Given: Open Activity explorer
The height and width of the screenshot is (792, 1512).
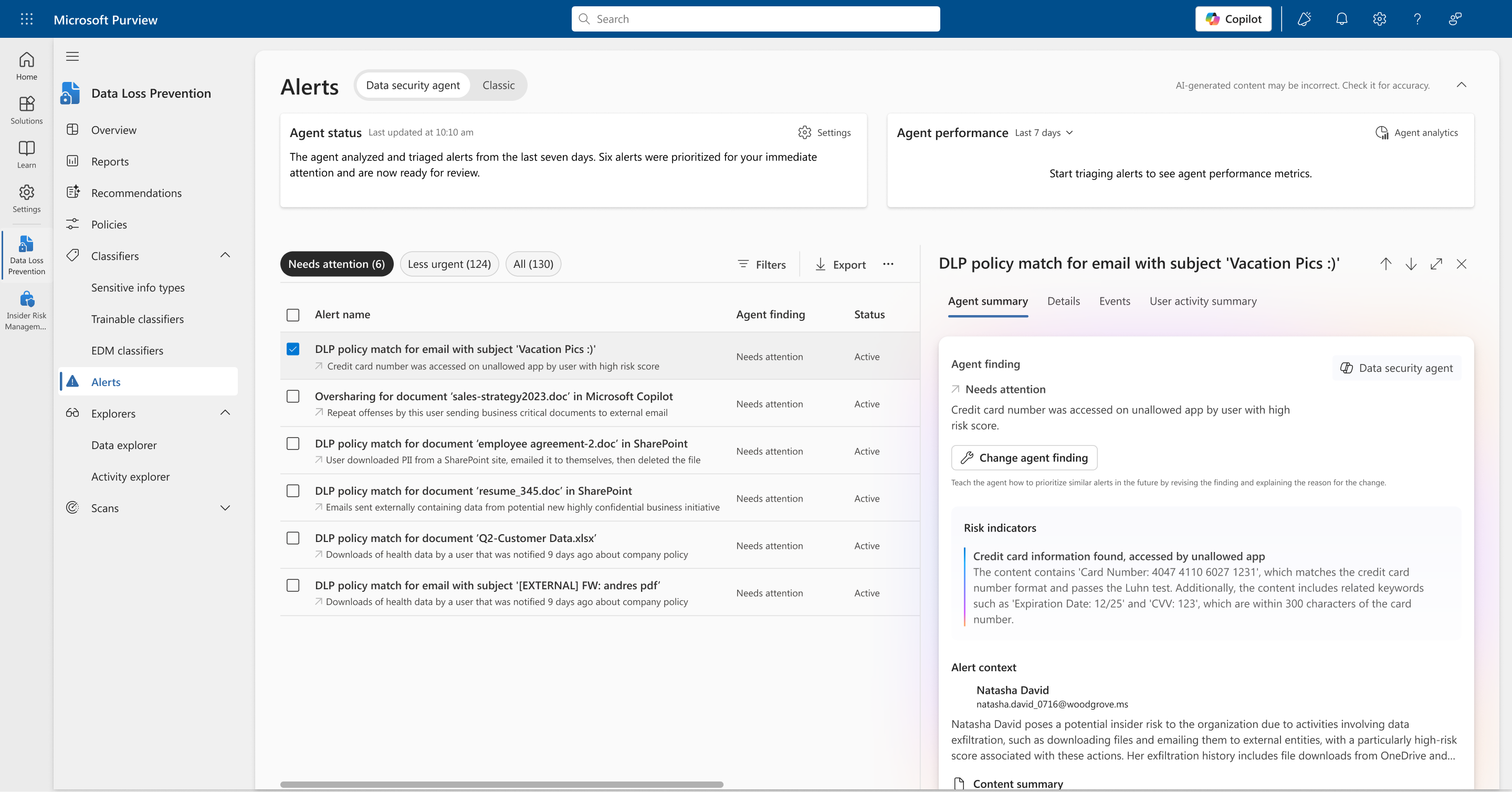Looking at the screenshot, I should (x=130, y=476).
